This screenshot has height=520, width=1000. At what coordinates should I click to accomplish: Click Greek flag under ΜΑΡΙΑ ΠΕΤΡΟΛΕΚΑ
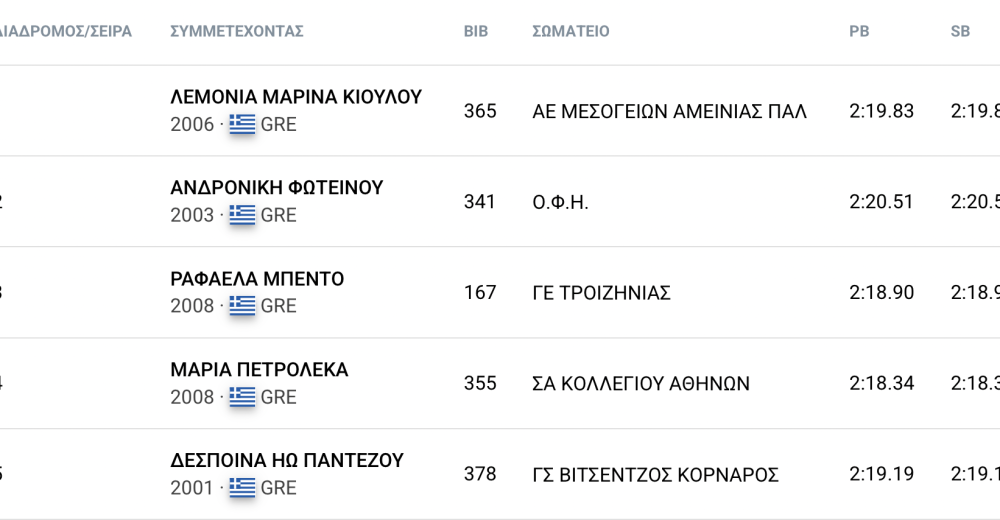242,397
